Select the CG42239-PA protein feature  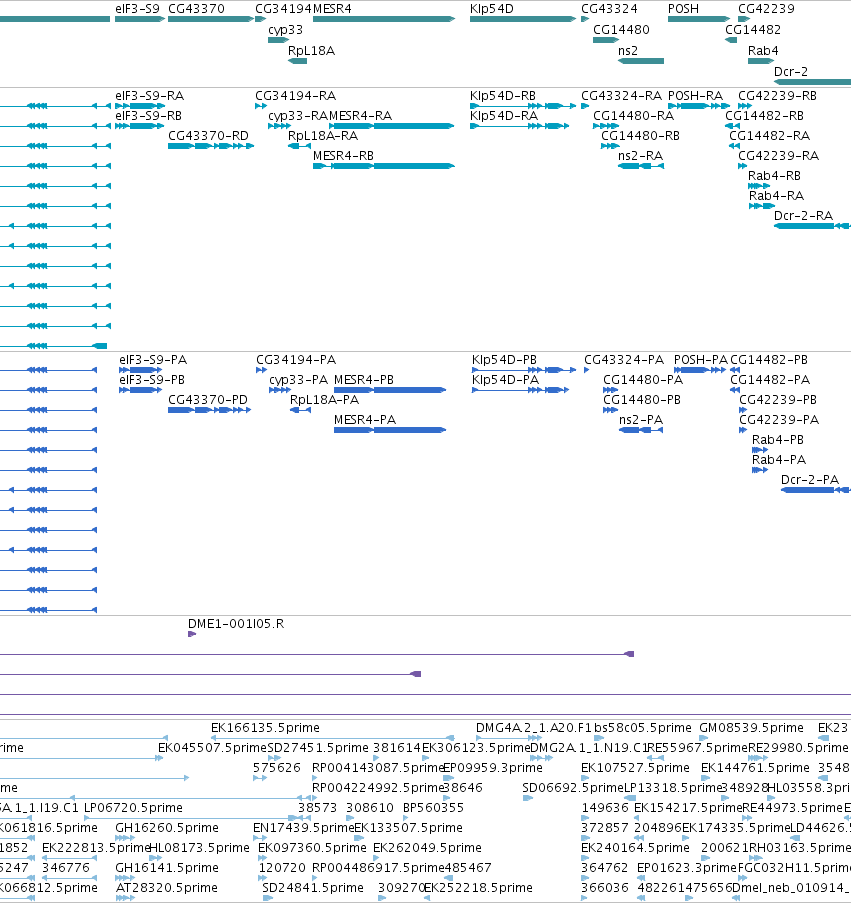tap(743, 430)
